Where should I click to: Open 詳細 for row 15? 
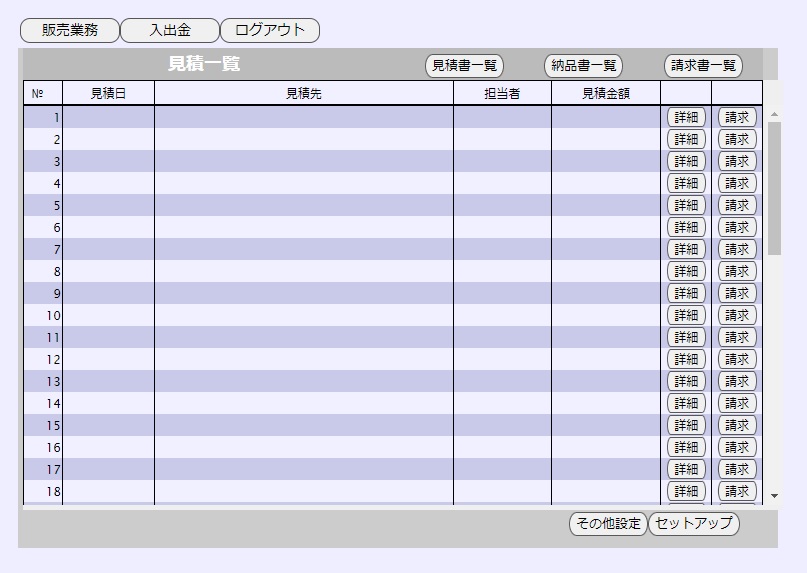[x=686, y=426]
